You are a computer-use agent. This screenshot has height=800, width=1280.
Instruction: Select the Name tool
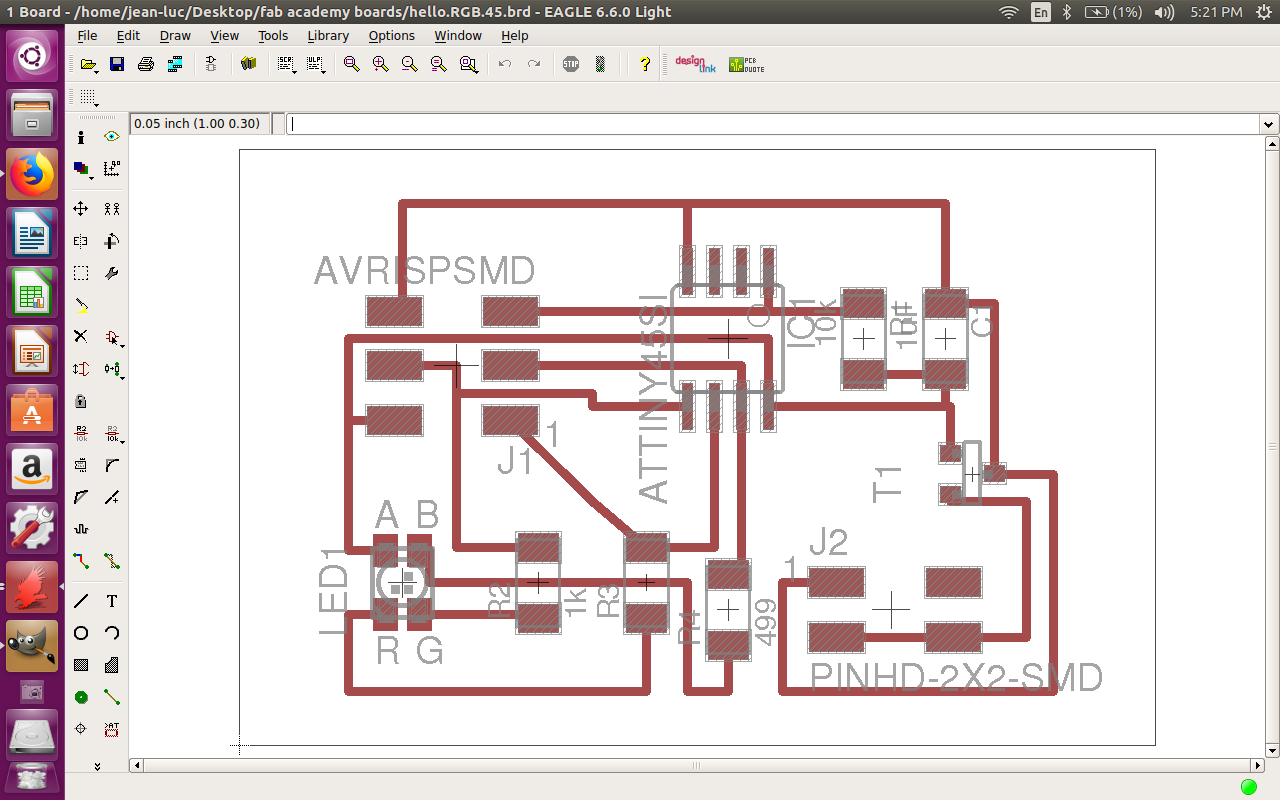pos(81,433)
